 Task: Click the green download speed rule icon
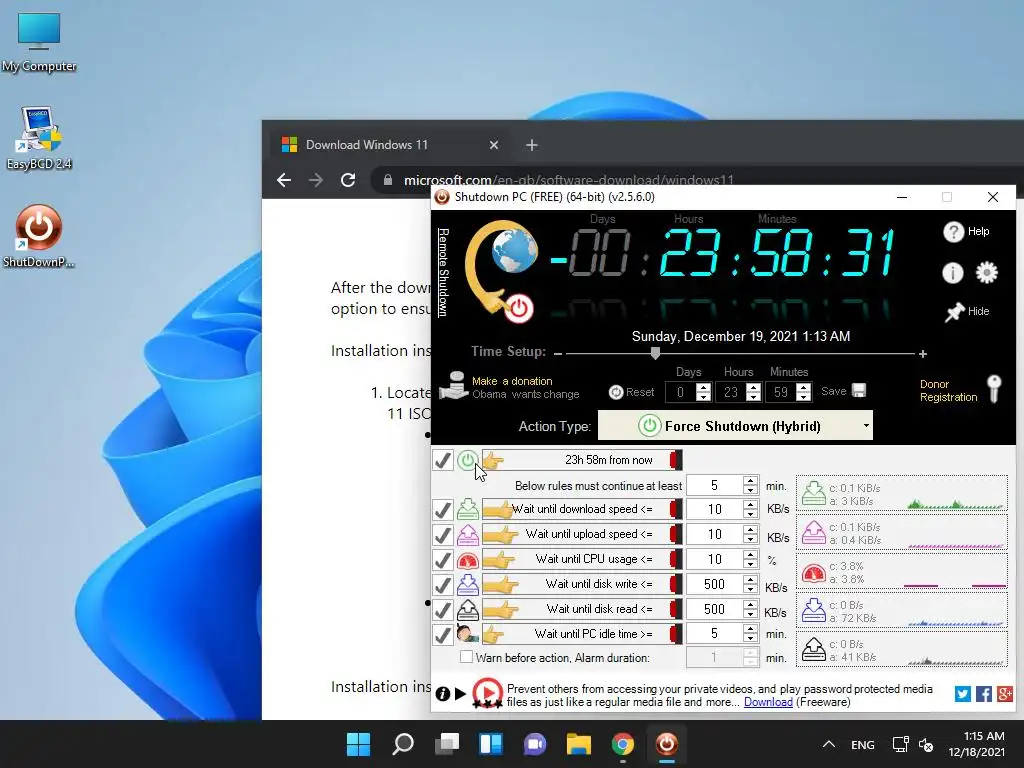point(468,509)
